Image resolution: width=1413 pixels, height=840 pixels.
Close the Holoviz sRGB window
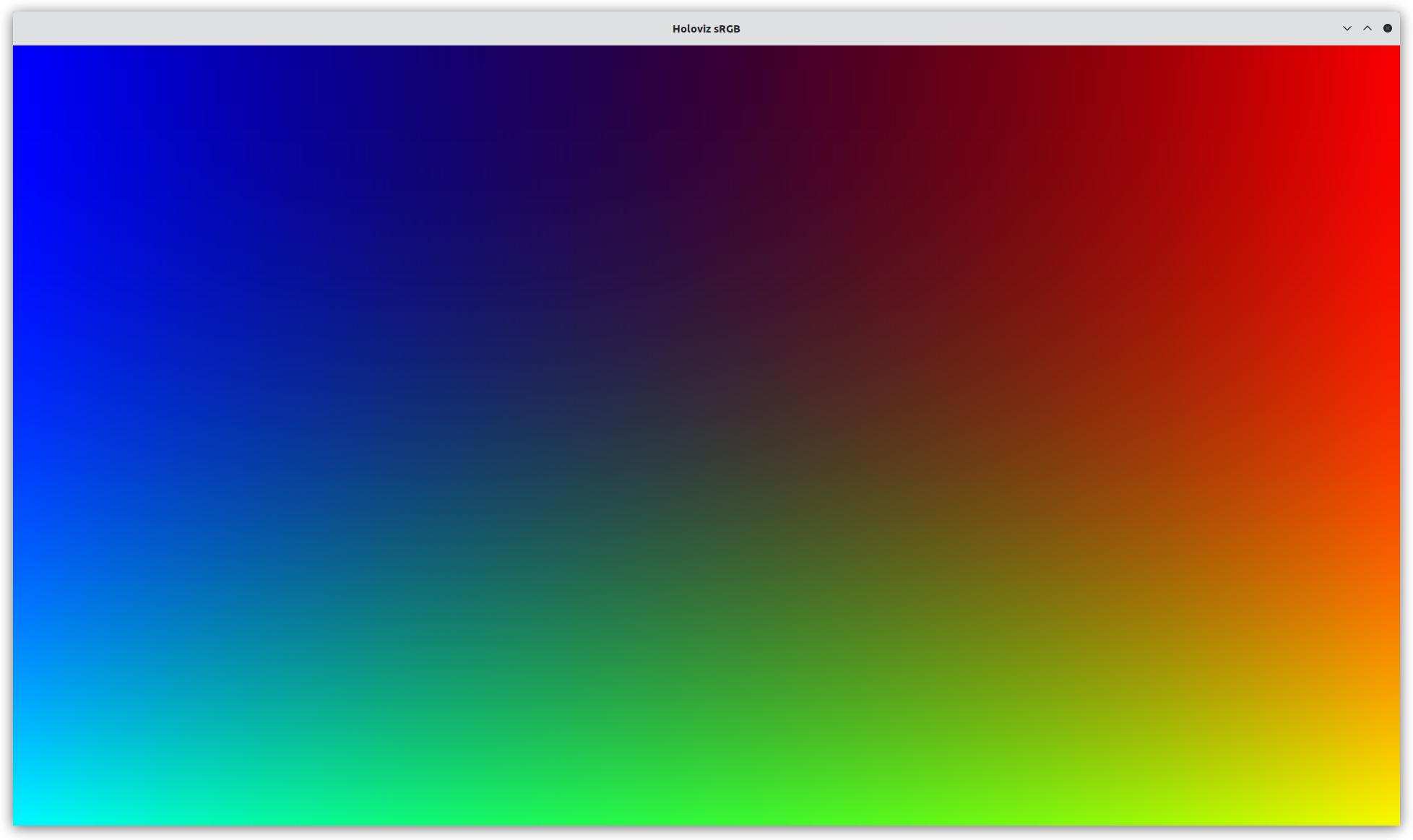tap(1387, 28)
